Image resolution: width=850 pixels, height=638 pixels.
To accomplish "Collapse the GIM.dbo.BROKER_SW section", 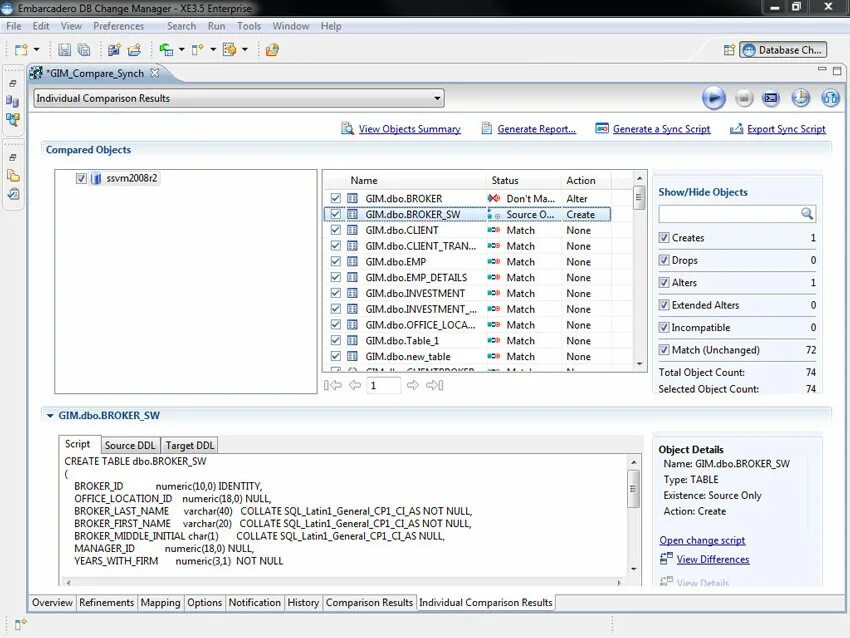I will [x=50, y=416].
